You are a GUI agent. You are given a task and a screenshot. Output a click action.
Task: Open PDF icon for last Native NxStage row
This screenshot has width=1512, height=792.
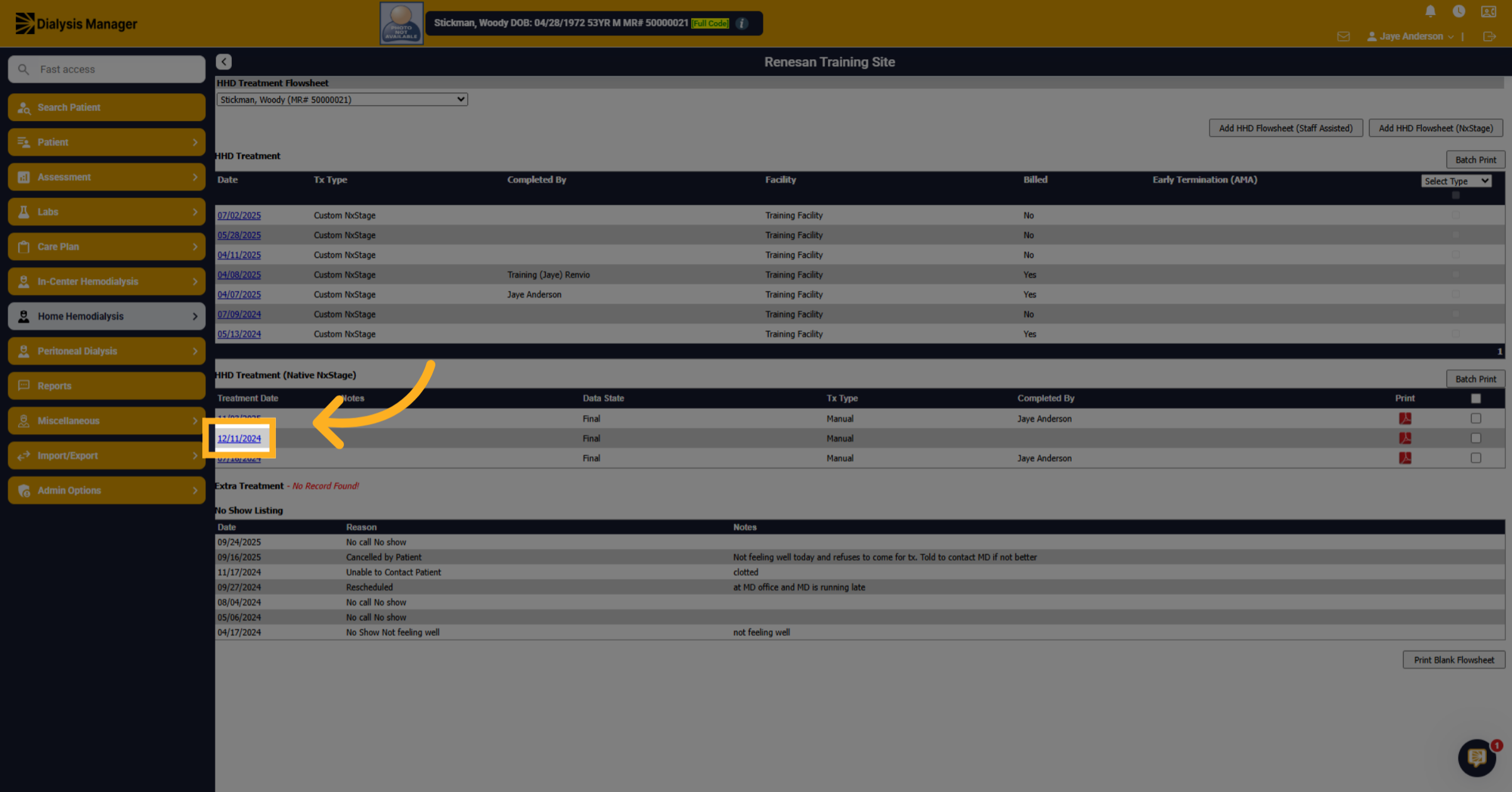click(x=1405, y=458)
